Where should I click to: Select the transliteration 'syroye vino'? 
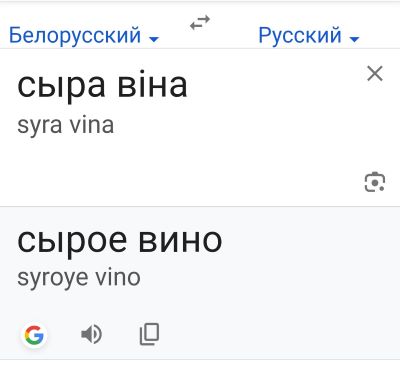pos(79,278)
